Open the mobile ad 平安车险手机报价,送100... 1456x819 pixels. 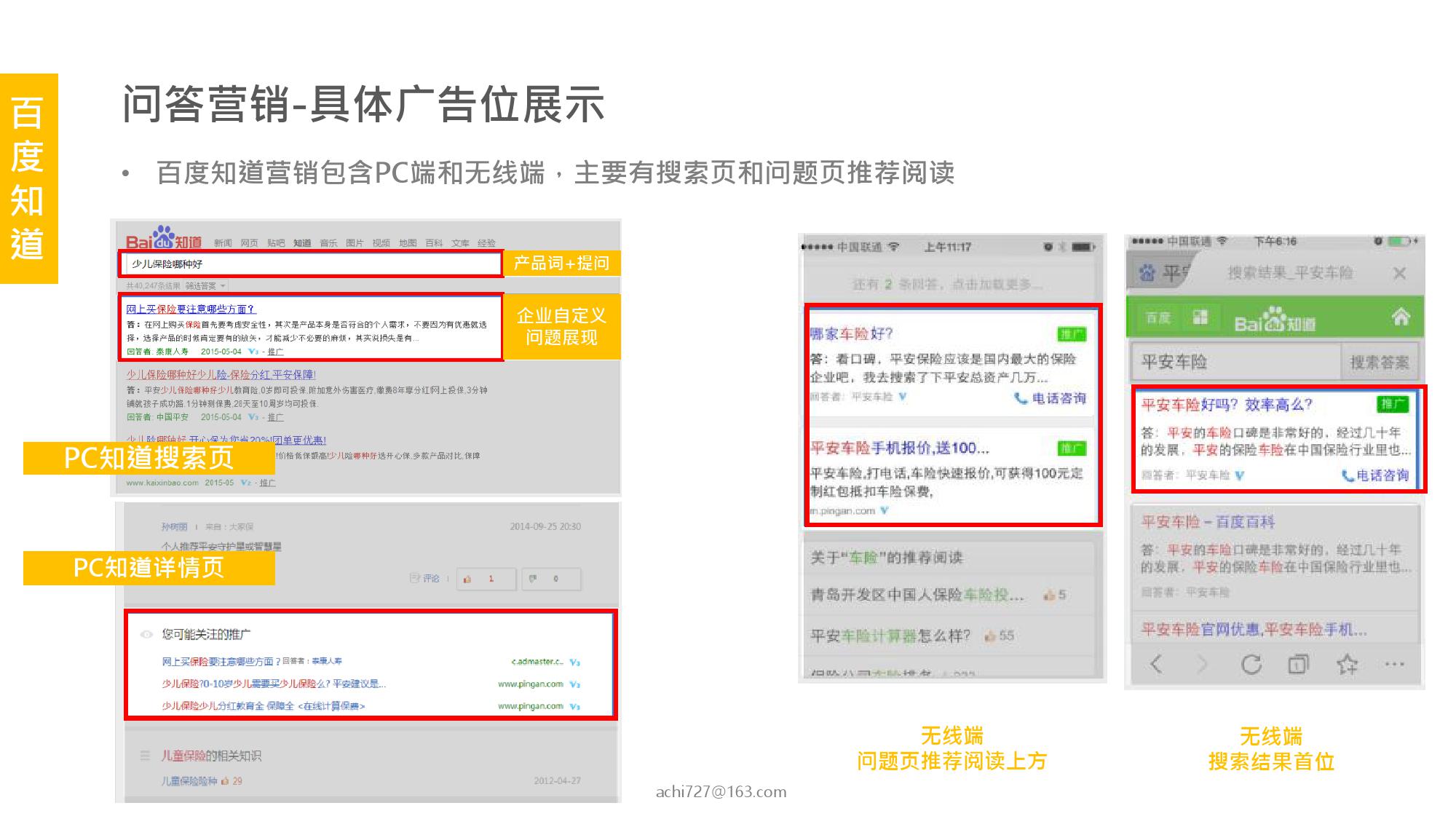click(900, 448)
